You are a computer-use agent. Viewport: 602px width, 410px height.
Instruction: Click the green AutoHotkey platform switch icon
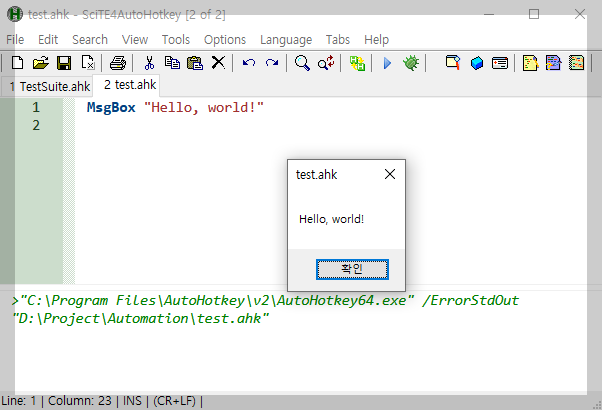pos(357,63)
